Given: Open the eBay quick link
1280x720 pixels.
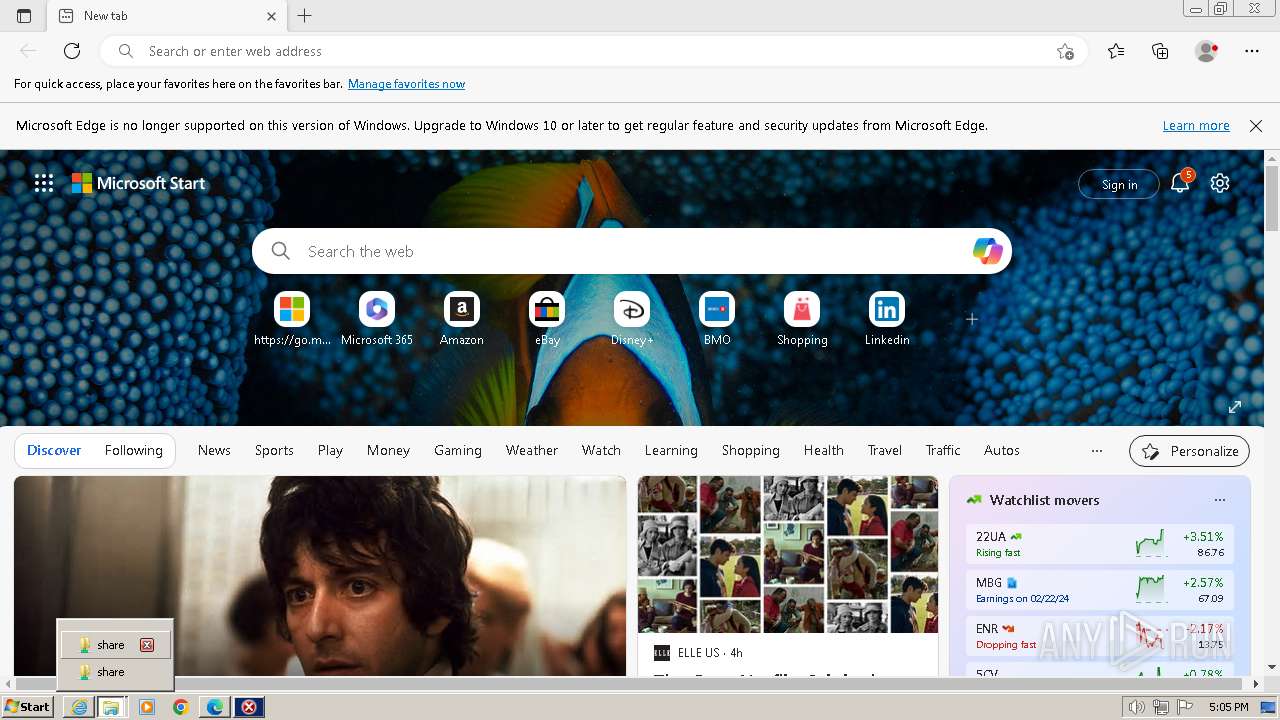Looking at the screenshot, I should [547, 320].
